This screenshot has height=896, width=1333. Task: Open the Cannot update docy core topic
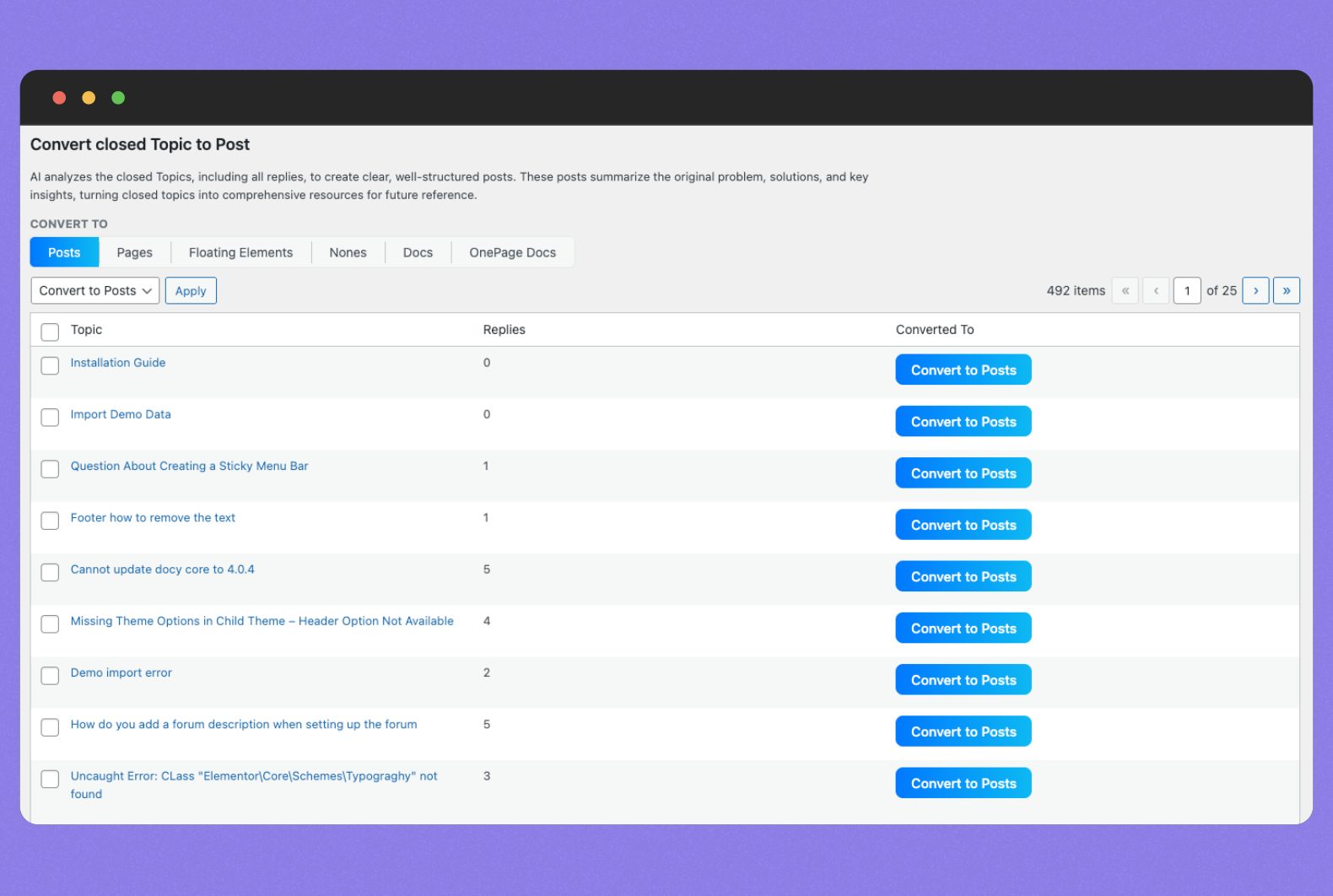(x=162, y=569)
